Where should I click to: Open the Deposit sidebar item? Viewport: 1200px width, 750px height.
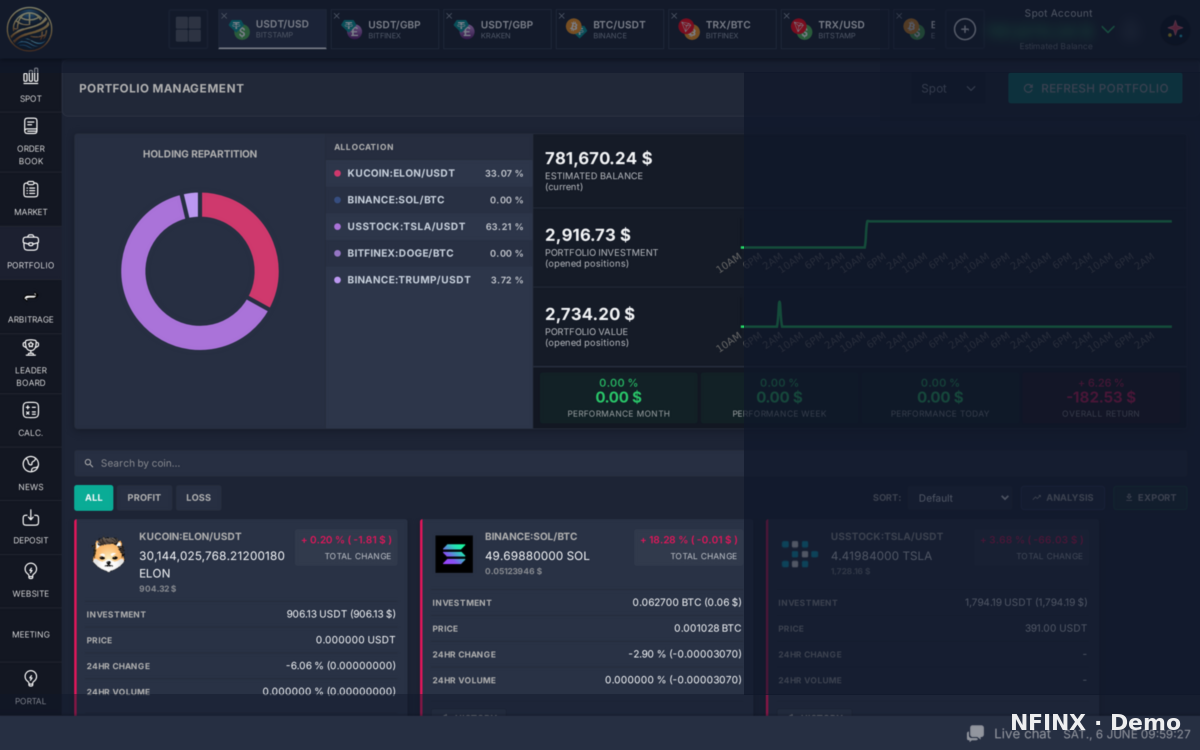[30, 527]
